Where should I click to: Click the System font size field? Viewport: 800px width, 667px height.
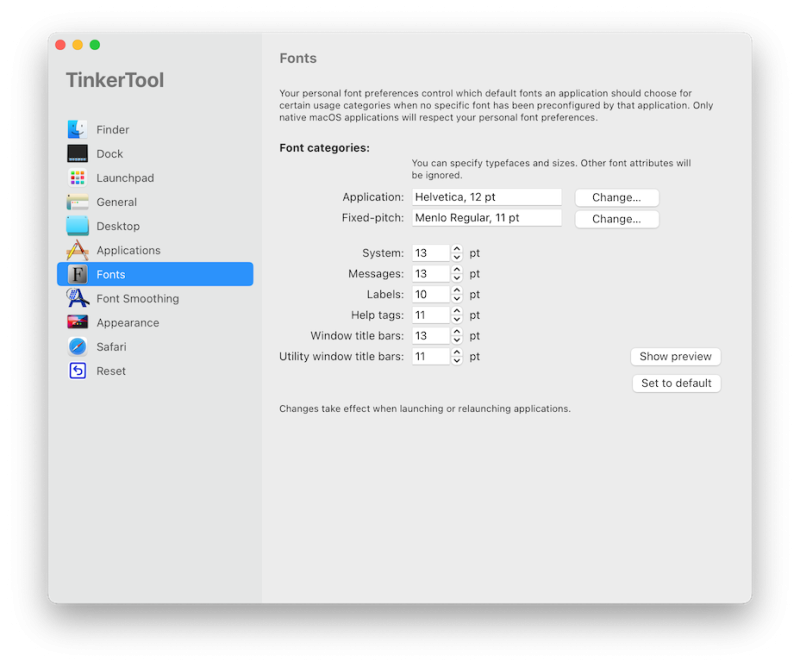[x=431, y=253]
